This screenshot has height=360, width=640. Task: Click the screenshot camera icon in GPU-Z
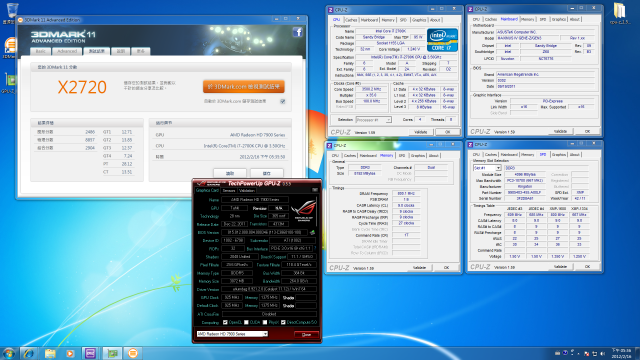(315, 190)
